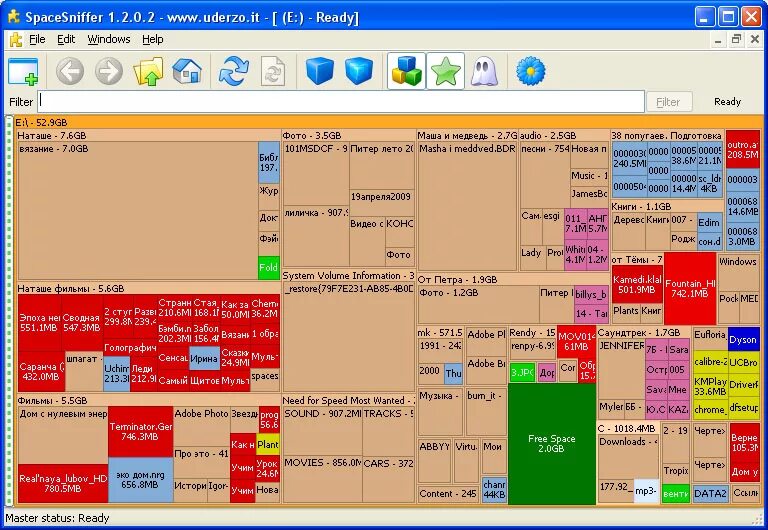Select the Terminator.Ger 746.3MB red block
The height and width of the screenshot is (530, 768).
(x=140, y=431)
